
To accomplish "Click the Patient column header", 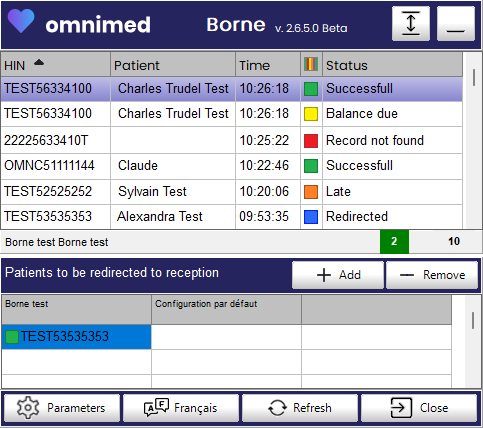I will 173,65.
